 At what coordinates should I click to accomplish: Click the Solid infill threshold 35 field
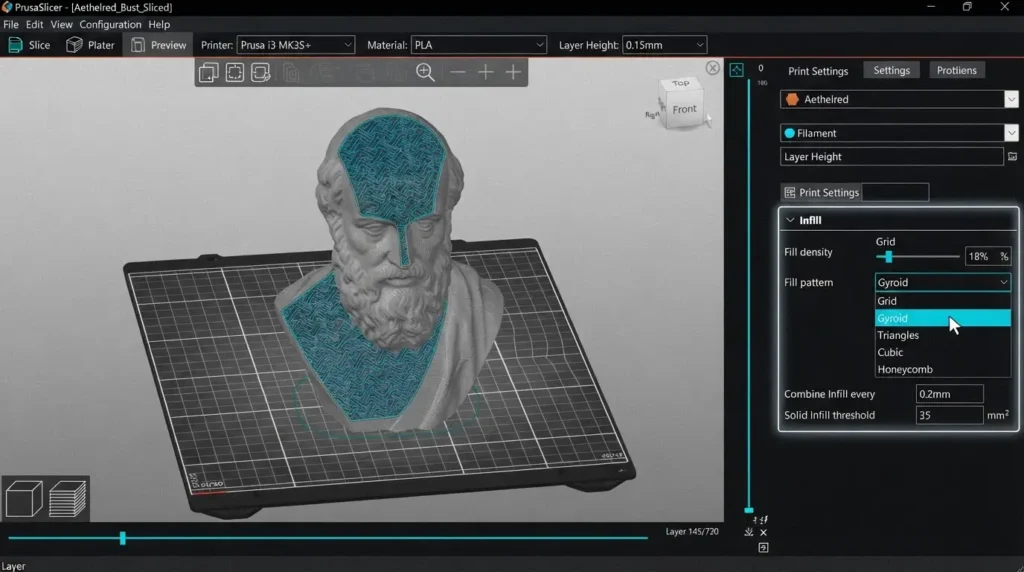pos(950,415)
